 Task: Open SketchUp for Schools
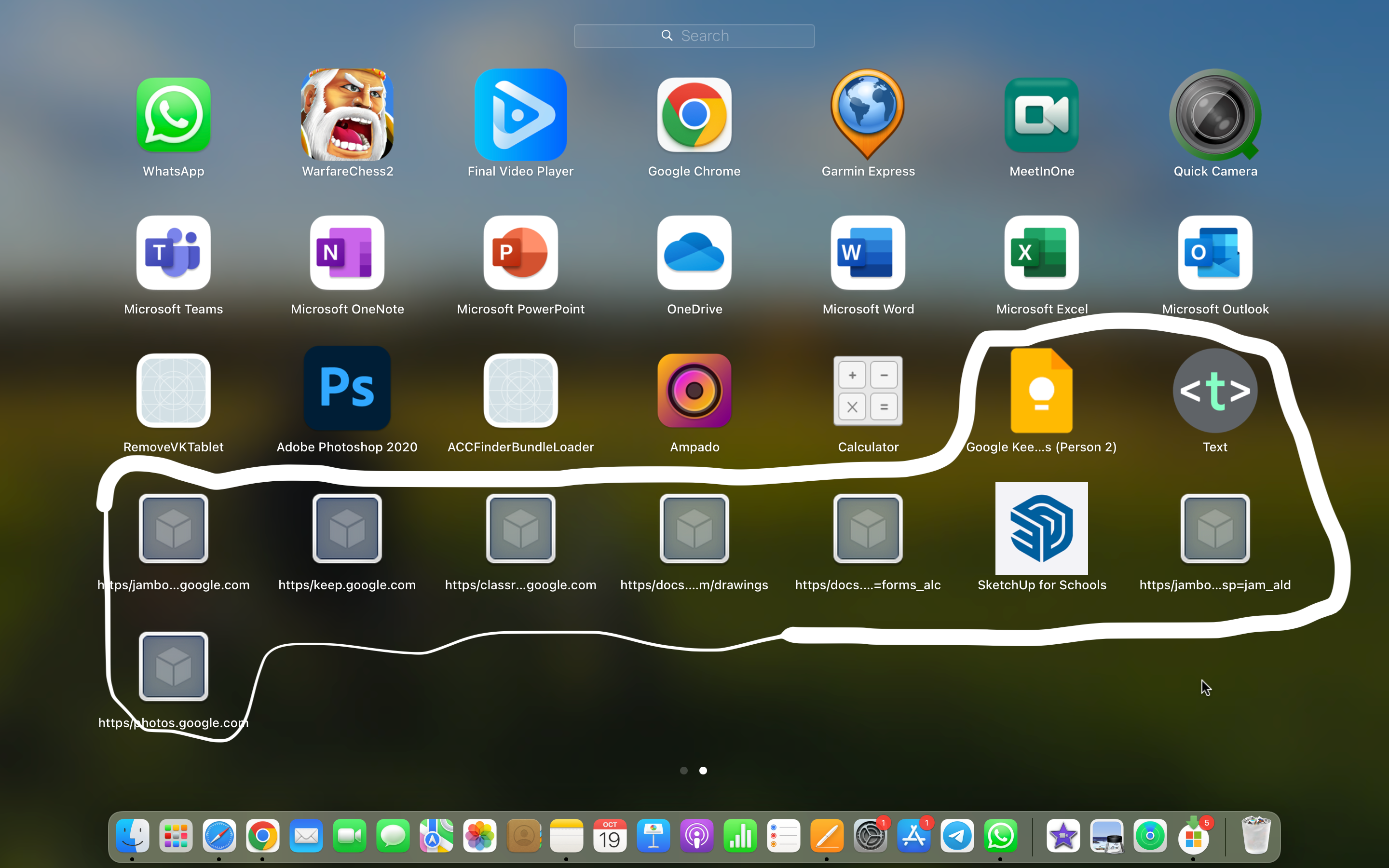tap(1041, 528)
